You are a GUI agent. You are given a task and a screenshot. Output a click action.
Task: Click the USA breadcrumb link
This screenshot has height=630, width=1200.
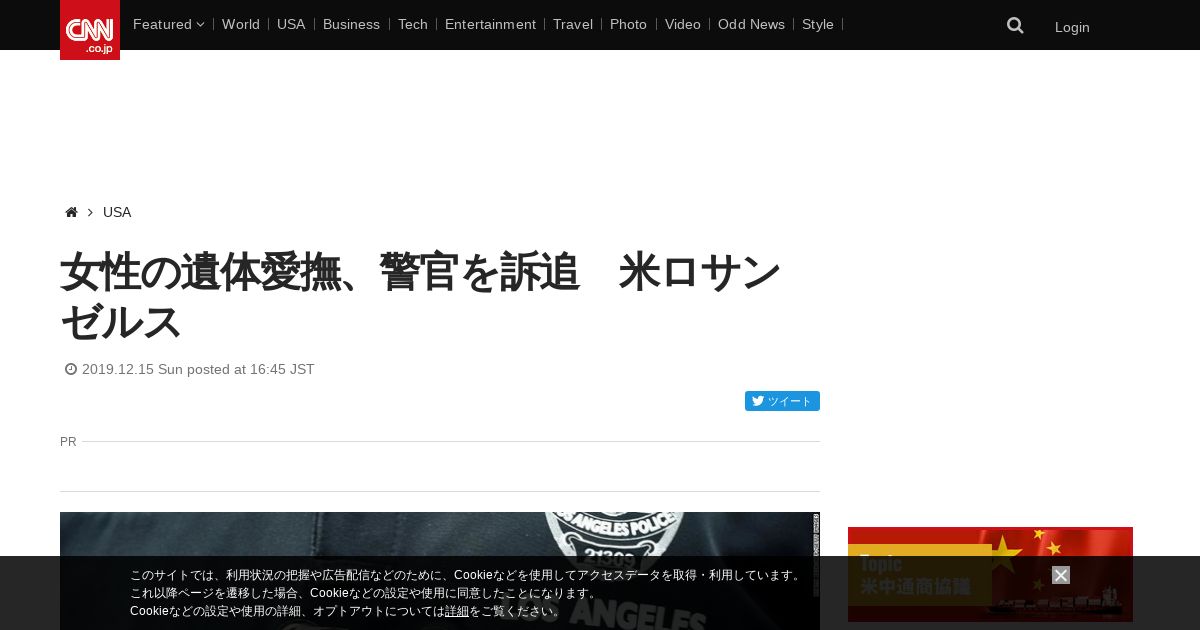pos(117,212)
